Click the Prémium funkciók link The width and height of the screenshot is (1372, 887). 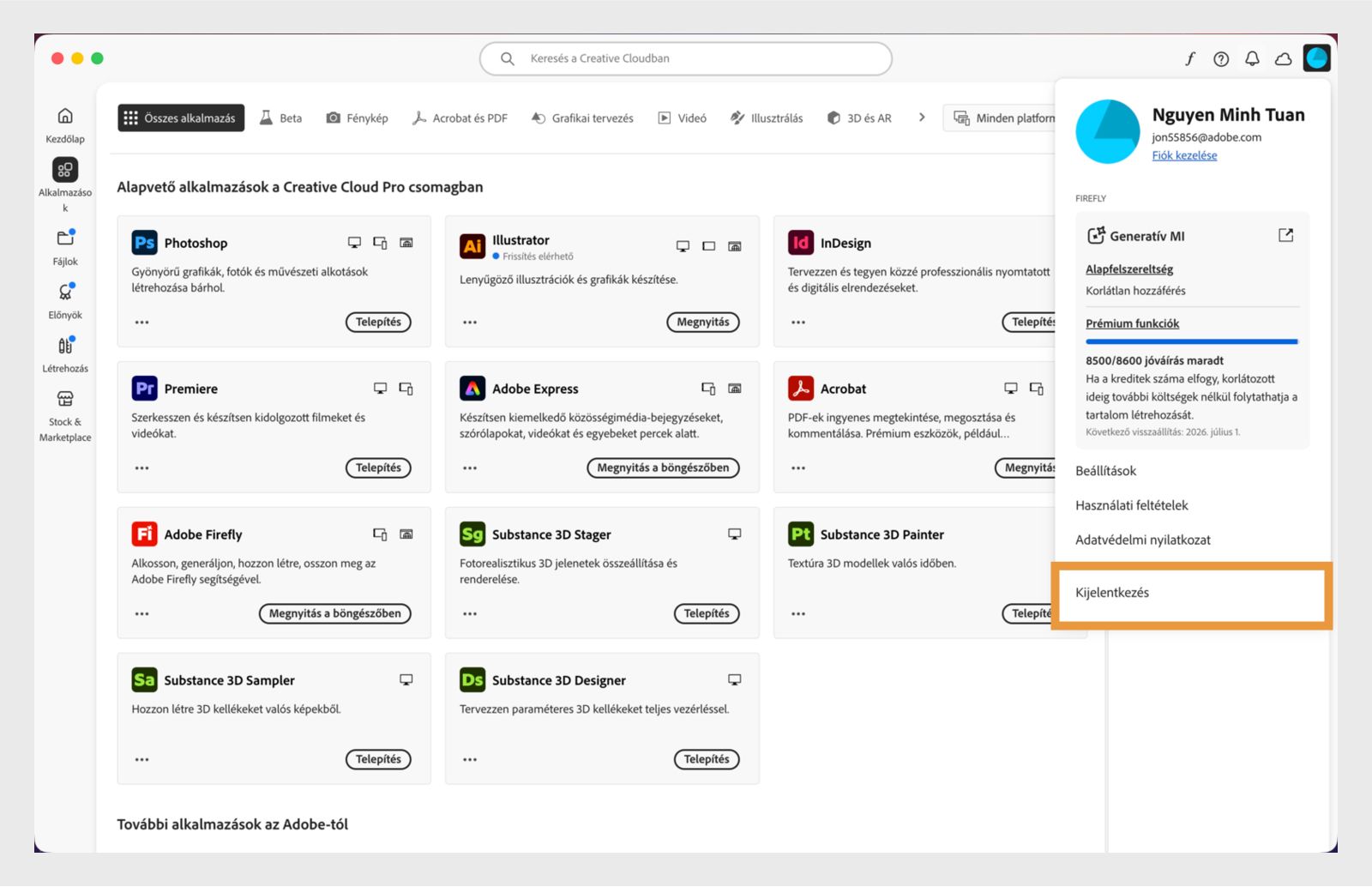pos(1132,323)
